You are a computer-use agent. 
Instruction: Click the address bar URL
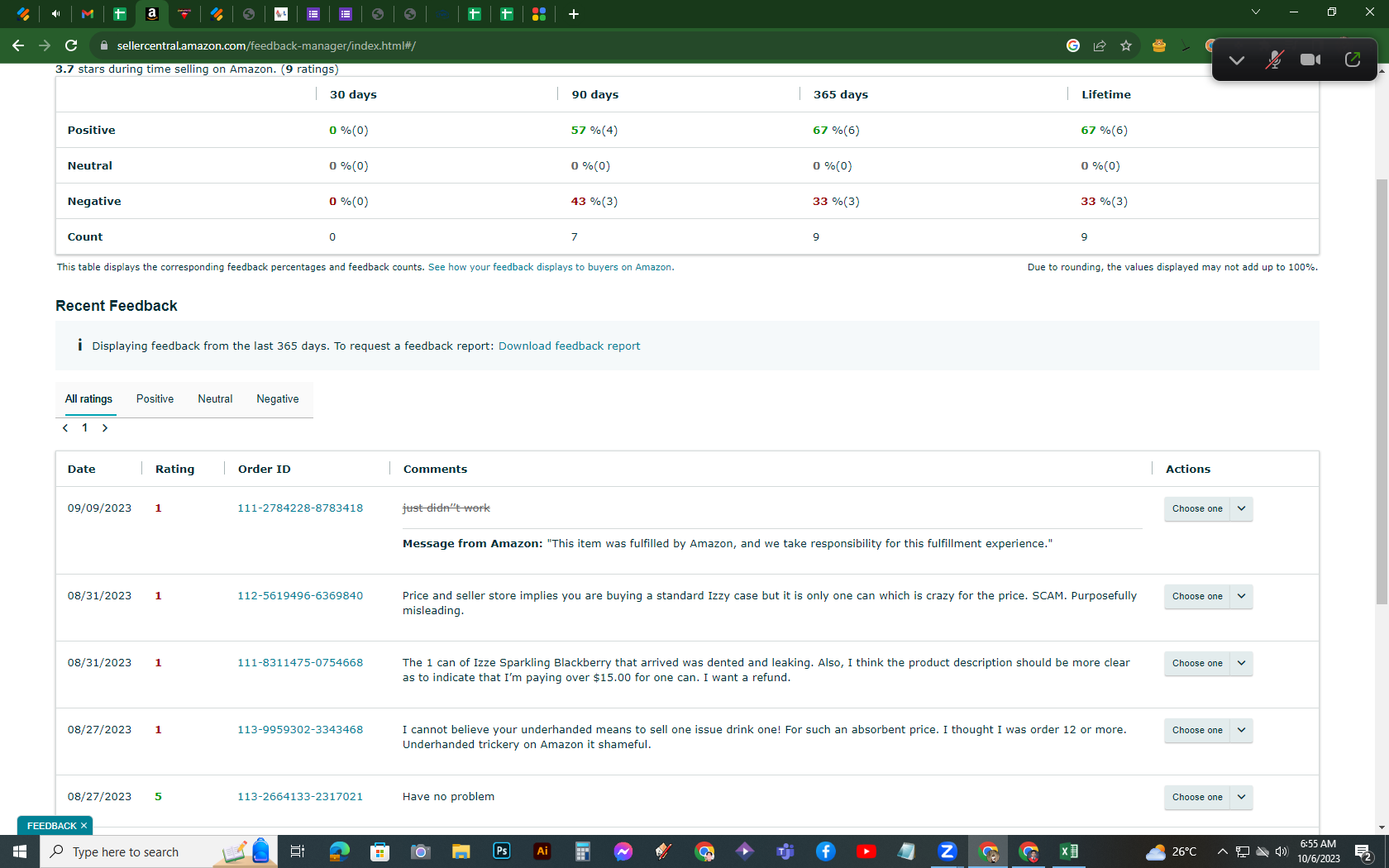pos(266,45)
